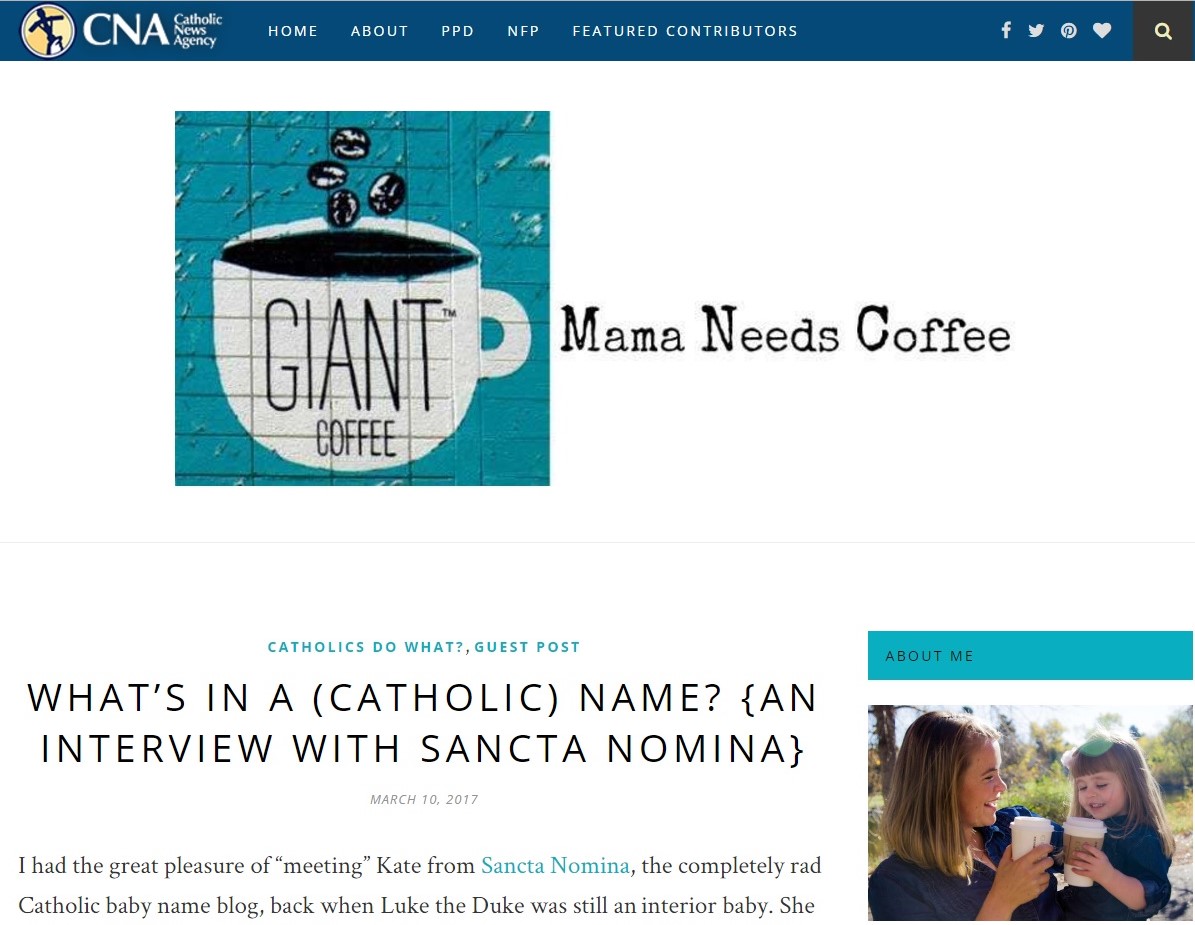The image size is (1195, 925).
Task: Follow the Sancta Nomina hyperlink
Action: [555, 866]
